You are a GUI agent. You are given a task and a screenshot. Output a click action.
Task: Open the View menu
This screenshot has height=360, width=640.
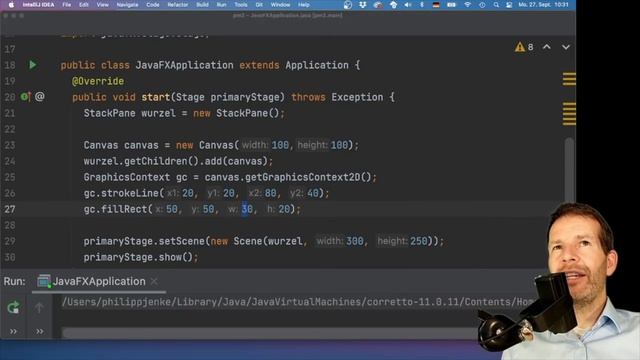(102, 5)
